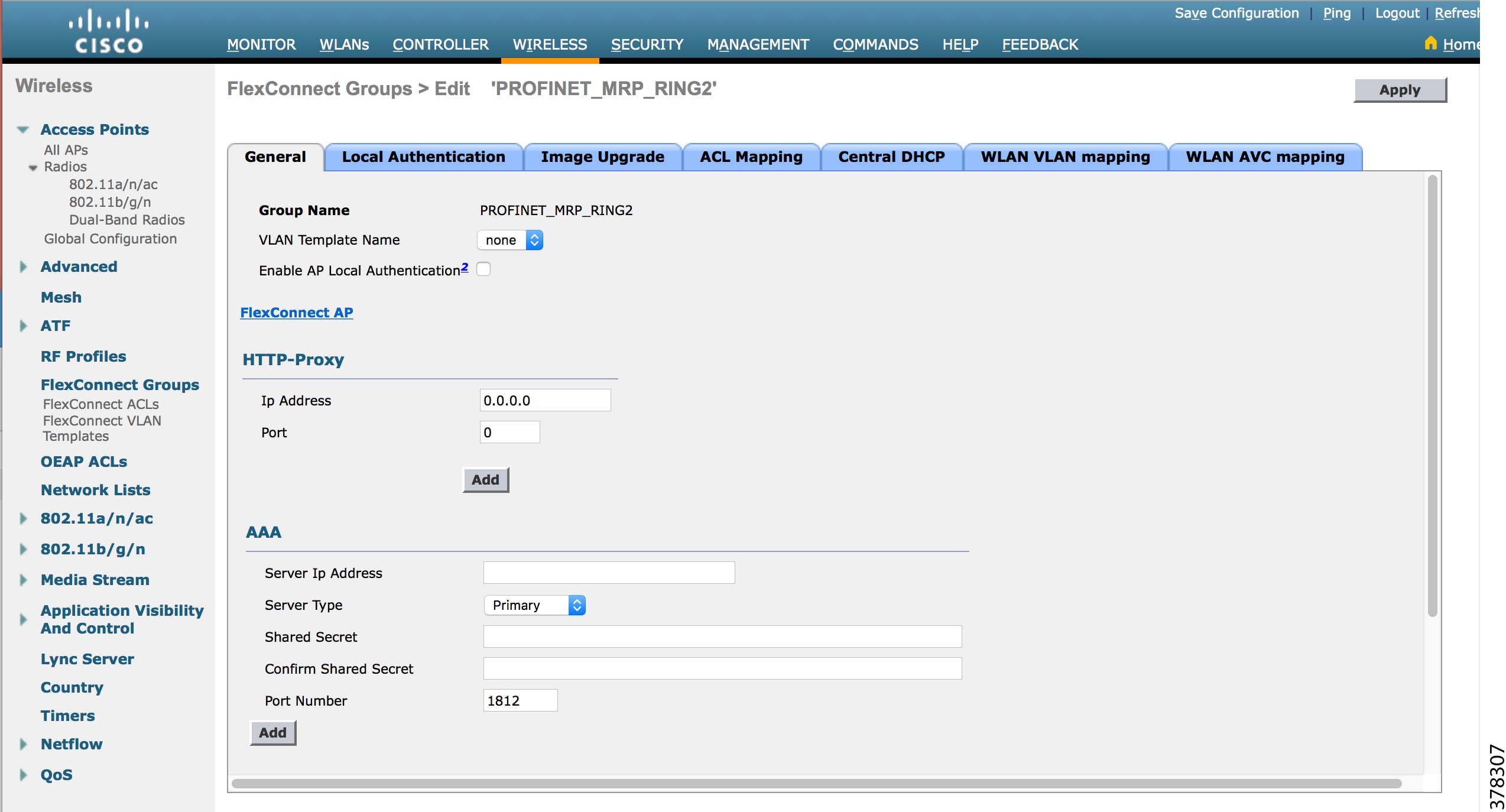This screenshot has width=1506, height=812.
Task: Click Add under HTTP-Proxy
Action: click(486, 480)
